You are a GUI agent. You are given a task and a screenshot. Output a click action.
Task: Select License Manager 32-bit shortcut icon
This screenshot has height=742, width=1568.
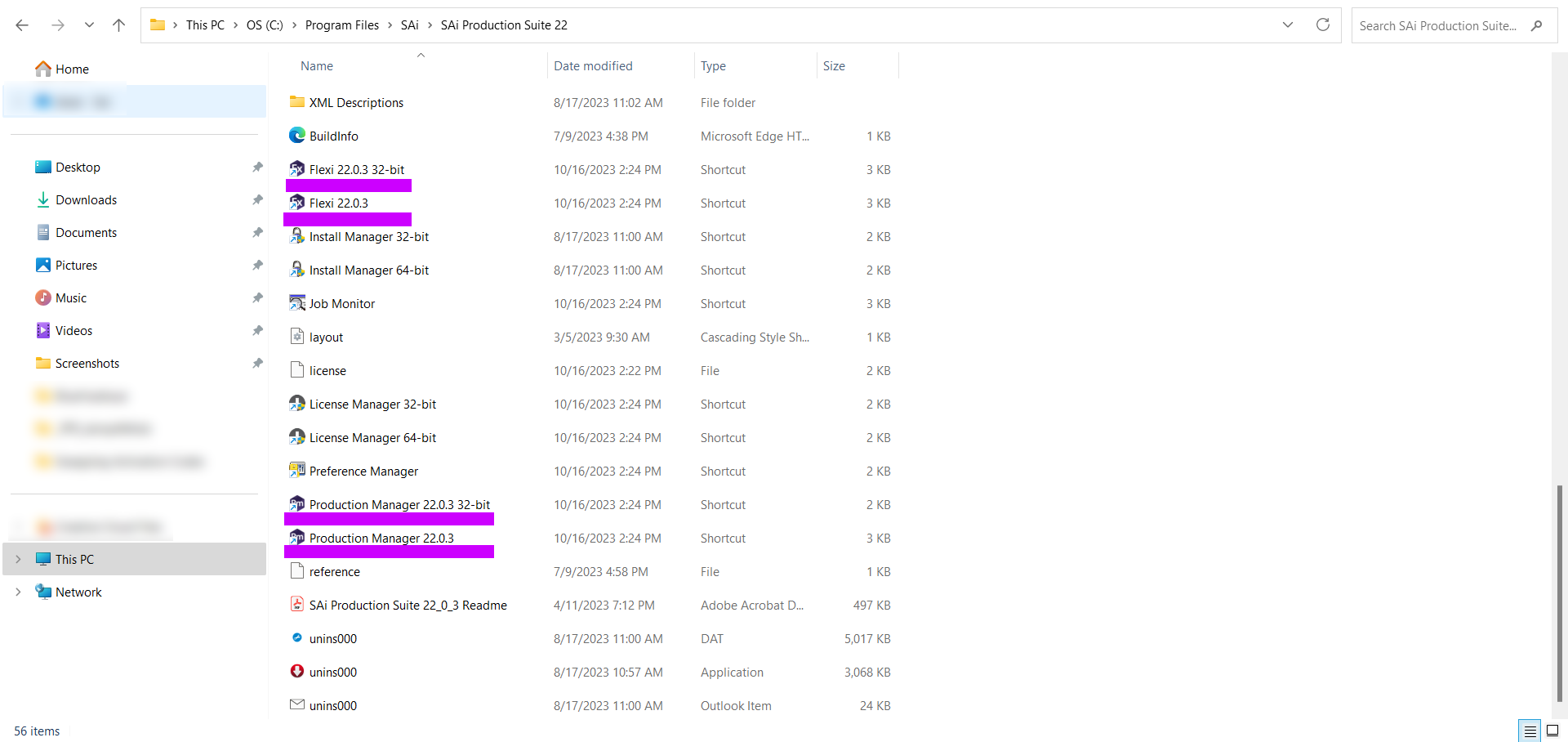click(x=297, y=404)
